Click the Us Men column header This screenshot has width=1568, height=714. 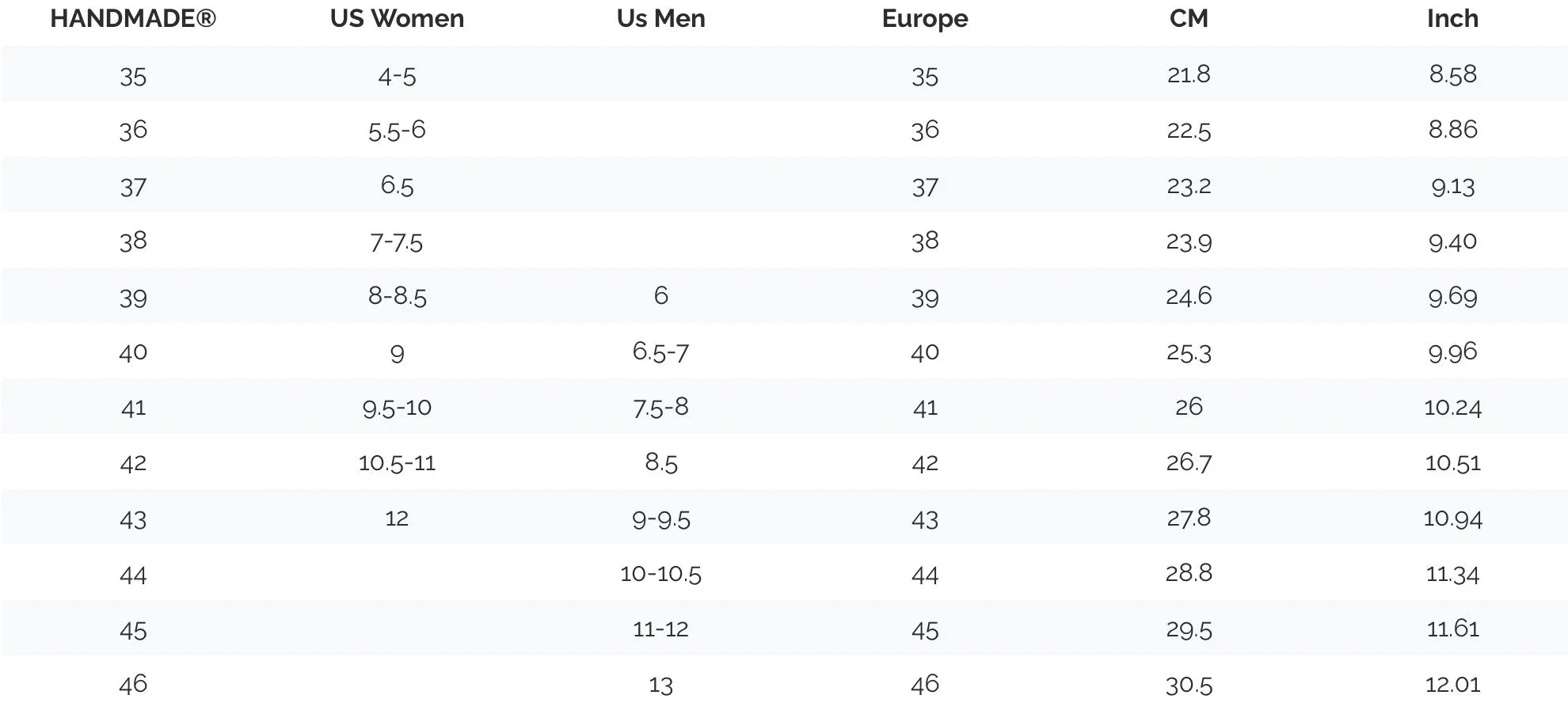point(660,18)
